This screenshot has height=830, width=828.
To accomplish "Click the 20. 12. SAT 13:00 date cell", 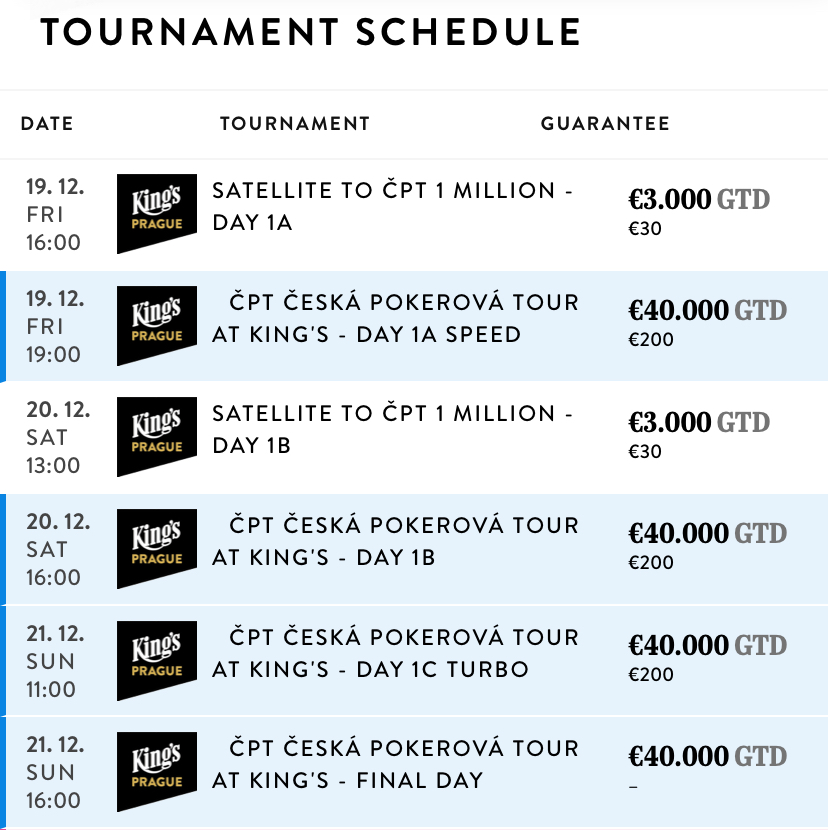I will coord(58,437).
